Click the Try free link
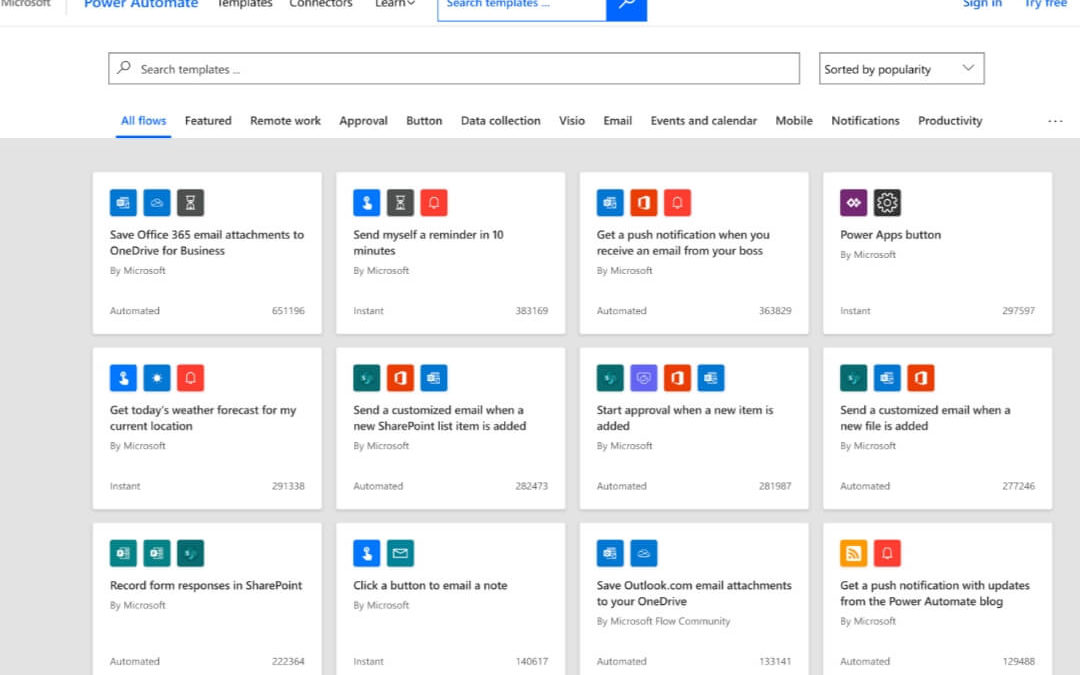 pos(1046,4)
